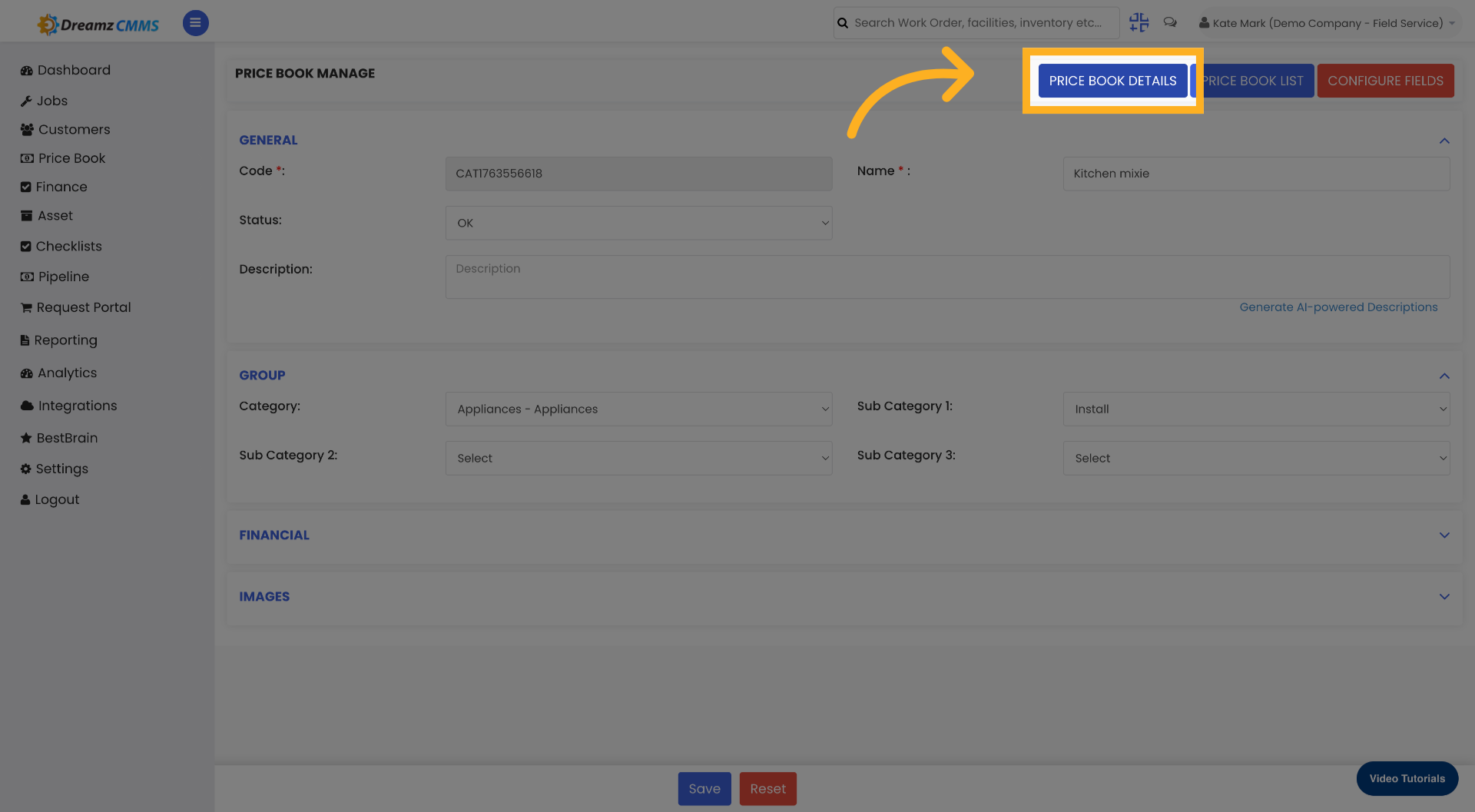Image resolution: width=1475 pixels, height=812 pixels.
Task: Click the IMAGES section heading
Action: (264, 597)
